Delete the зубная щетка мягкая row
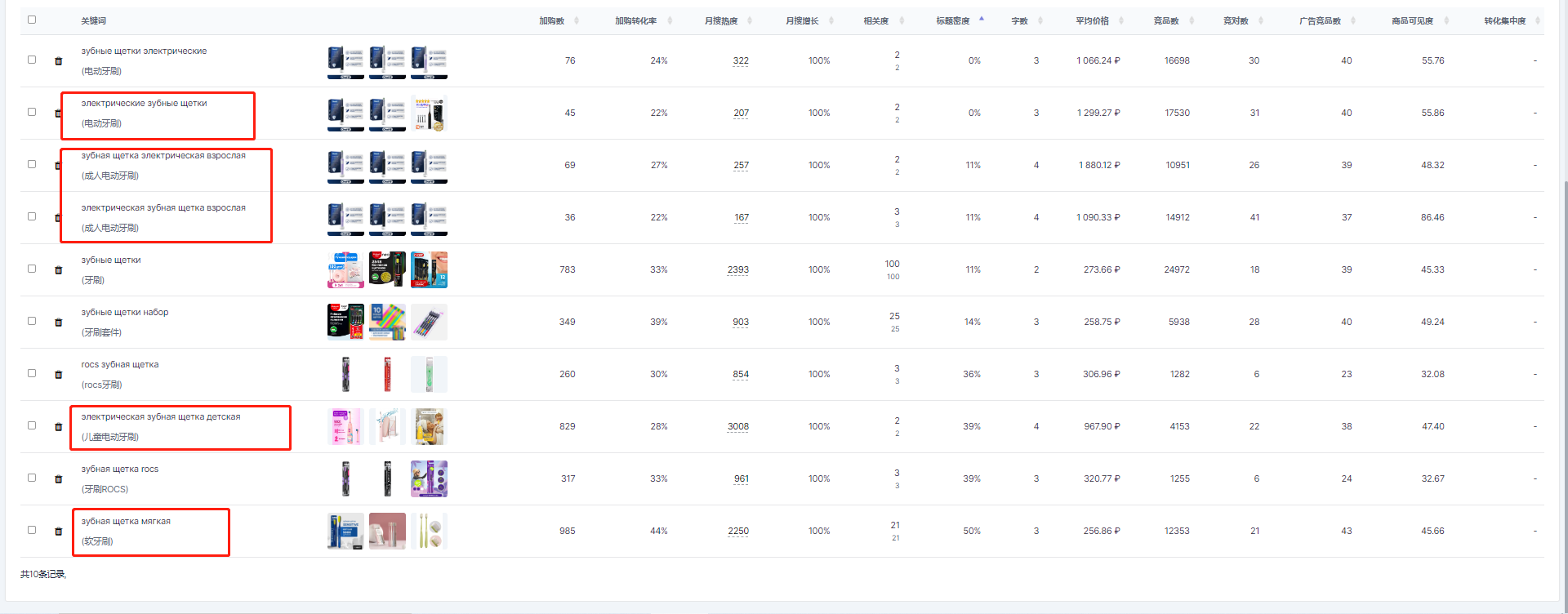Viewport: 1568px width, 614px height. click(x=58, y=532)
